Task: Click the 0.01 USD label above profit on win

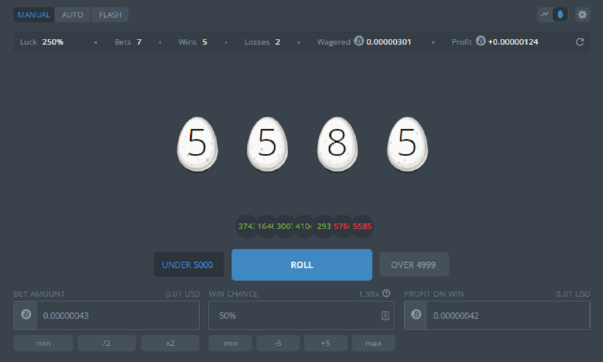Action: click(573, 294)
